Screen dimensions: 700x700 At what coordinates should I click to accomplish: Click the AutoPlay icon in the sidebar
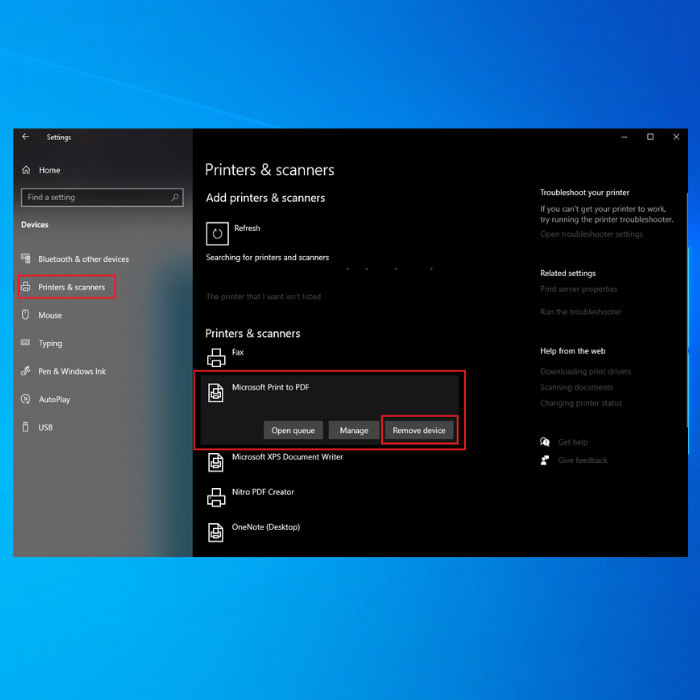[25, 399]
